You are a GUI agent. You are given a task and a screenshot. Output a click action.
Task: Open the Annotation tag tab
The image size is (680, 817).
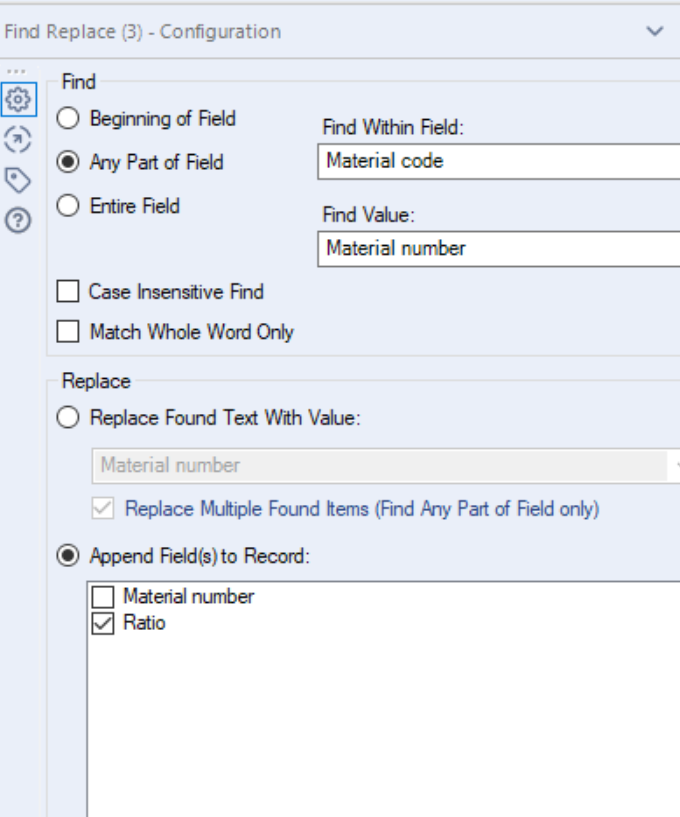[17, 180]
